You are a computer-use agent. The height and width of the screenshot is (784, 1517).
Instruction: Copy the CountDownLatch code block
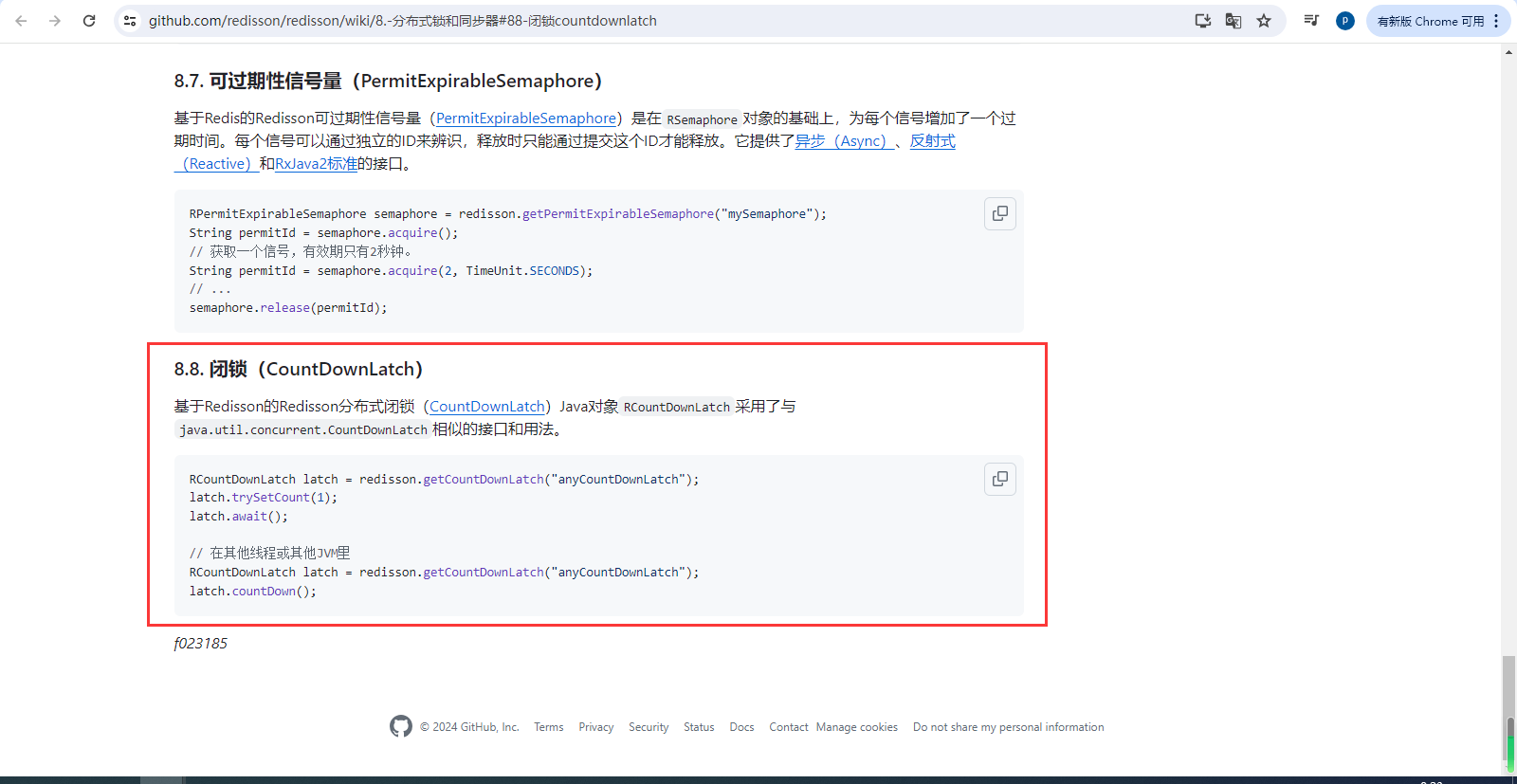click(1000, 479)
